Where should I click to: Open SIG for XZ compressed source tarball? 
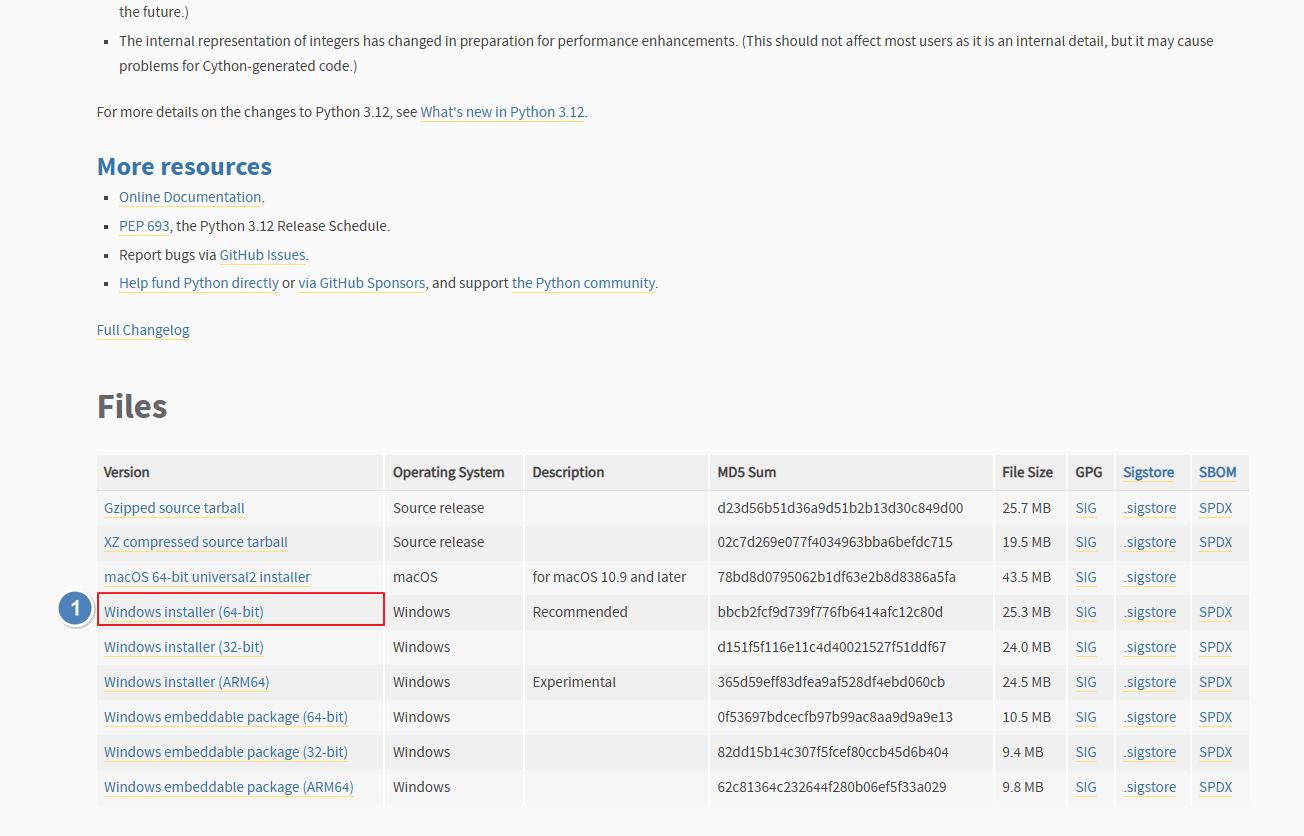pos(1086,542)
